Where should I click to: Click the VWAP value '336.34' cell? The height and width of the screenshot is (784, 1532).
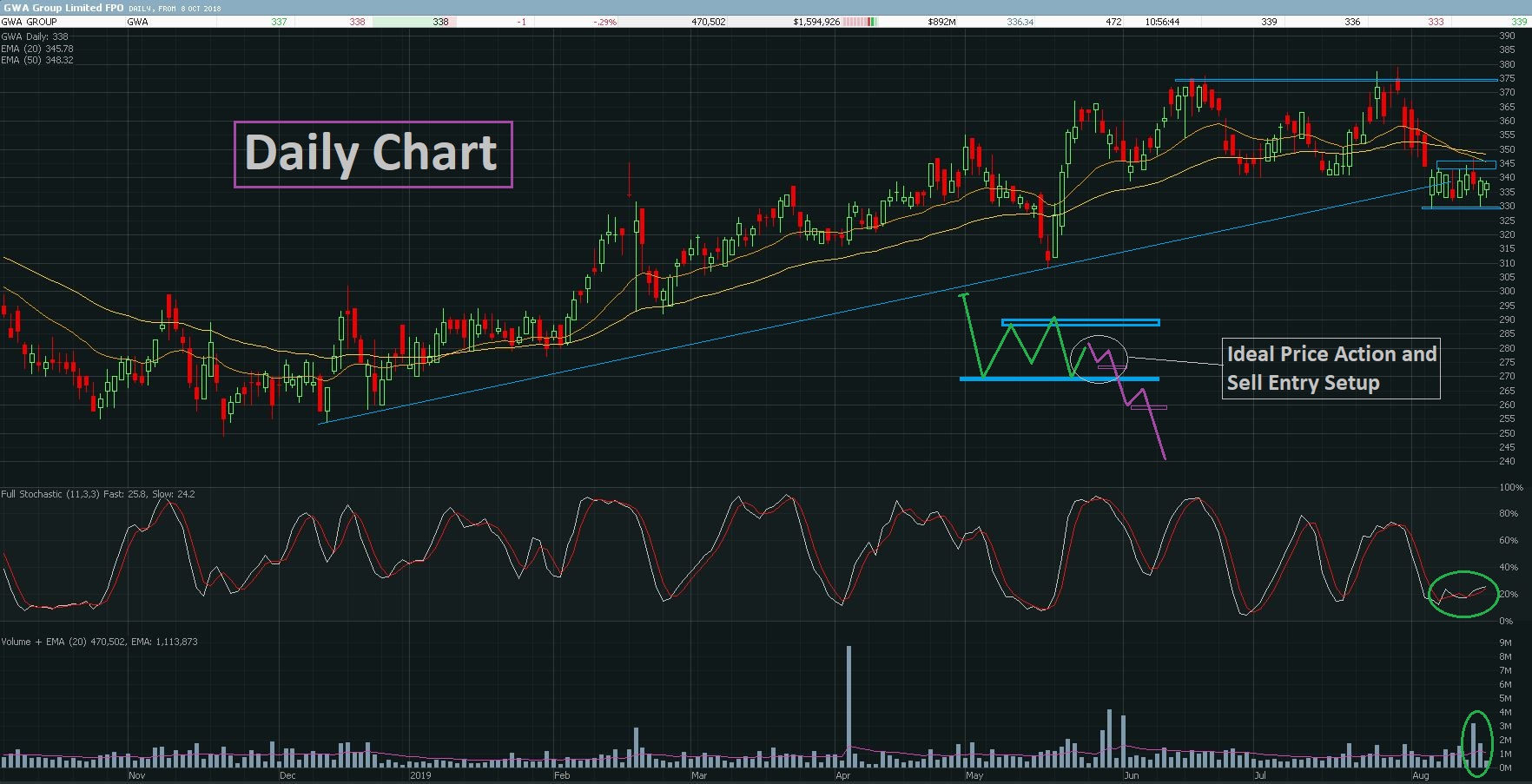click(1020, 22)
